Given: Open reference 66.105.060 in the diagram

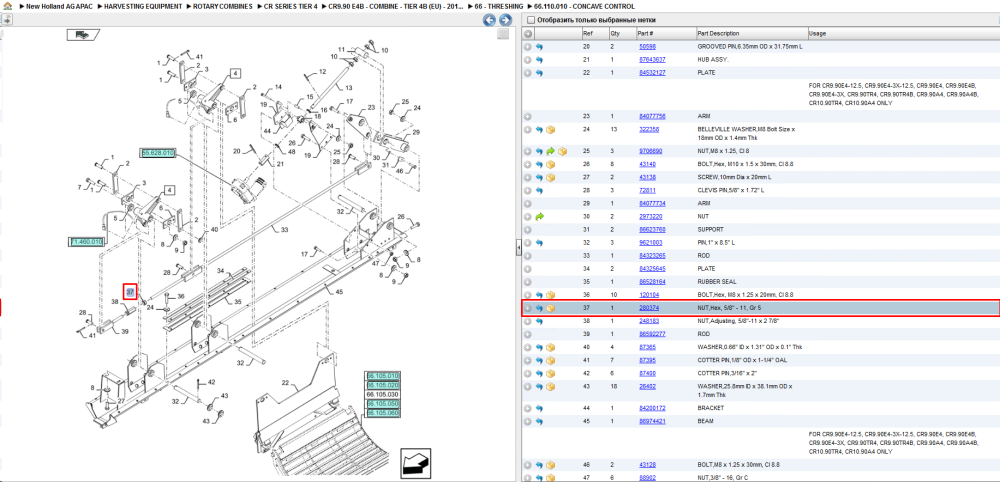Looking at the screenshot, I should point(383,413).
